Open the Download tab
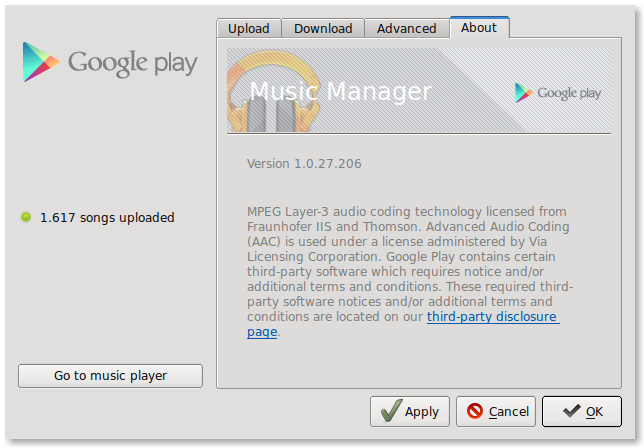The height and width of the screenshot is (448, 644). coord(323,28)
